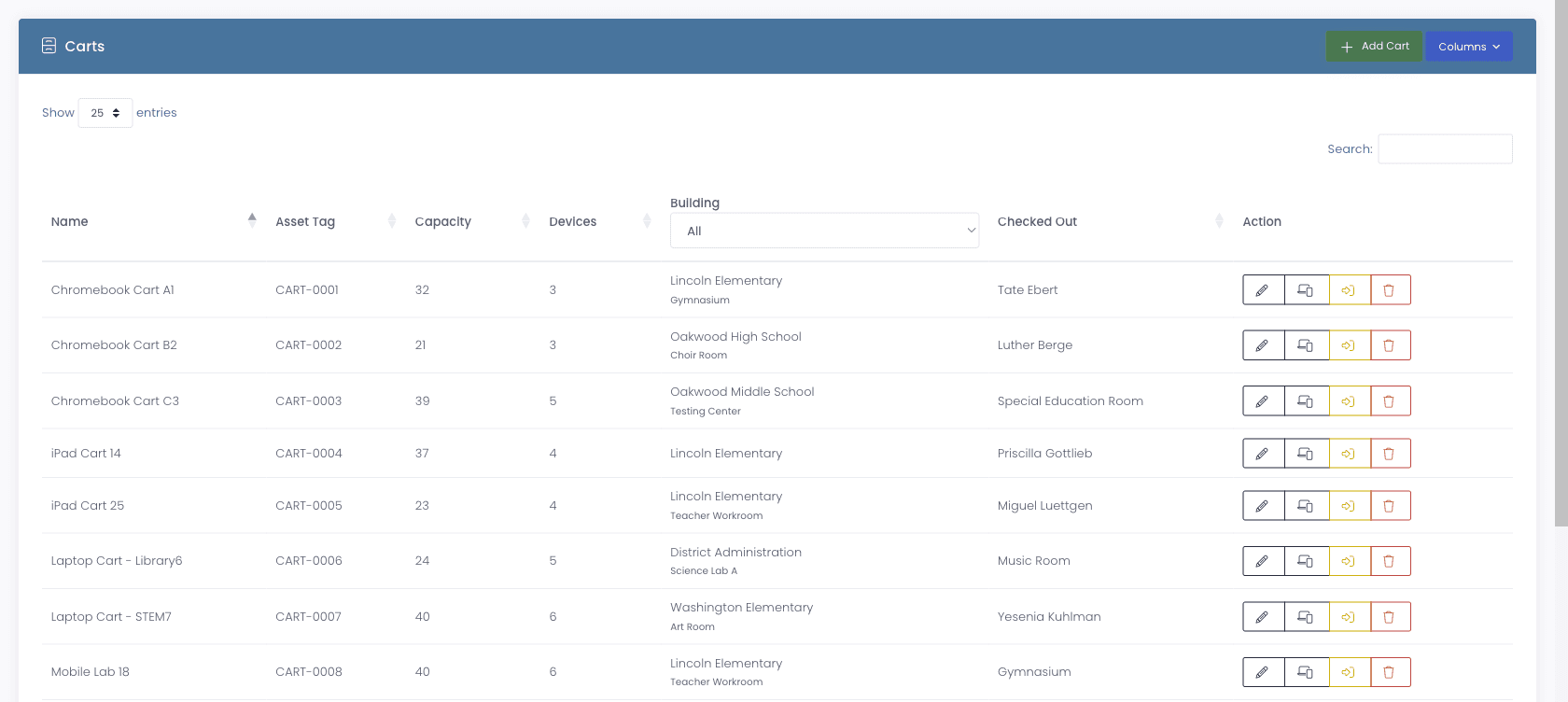This screenshot has height=702, width=1568.
Task: Edit Chromebook Cart B2 pencil icon
Action: tap(1263, 345)
